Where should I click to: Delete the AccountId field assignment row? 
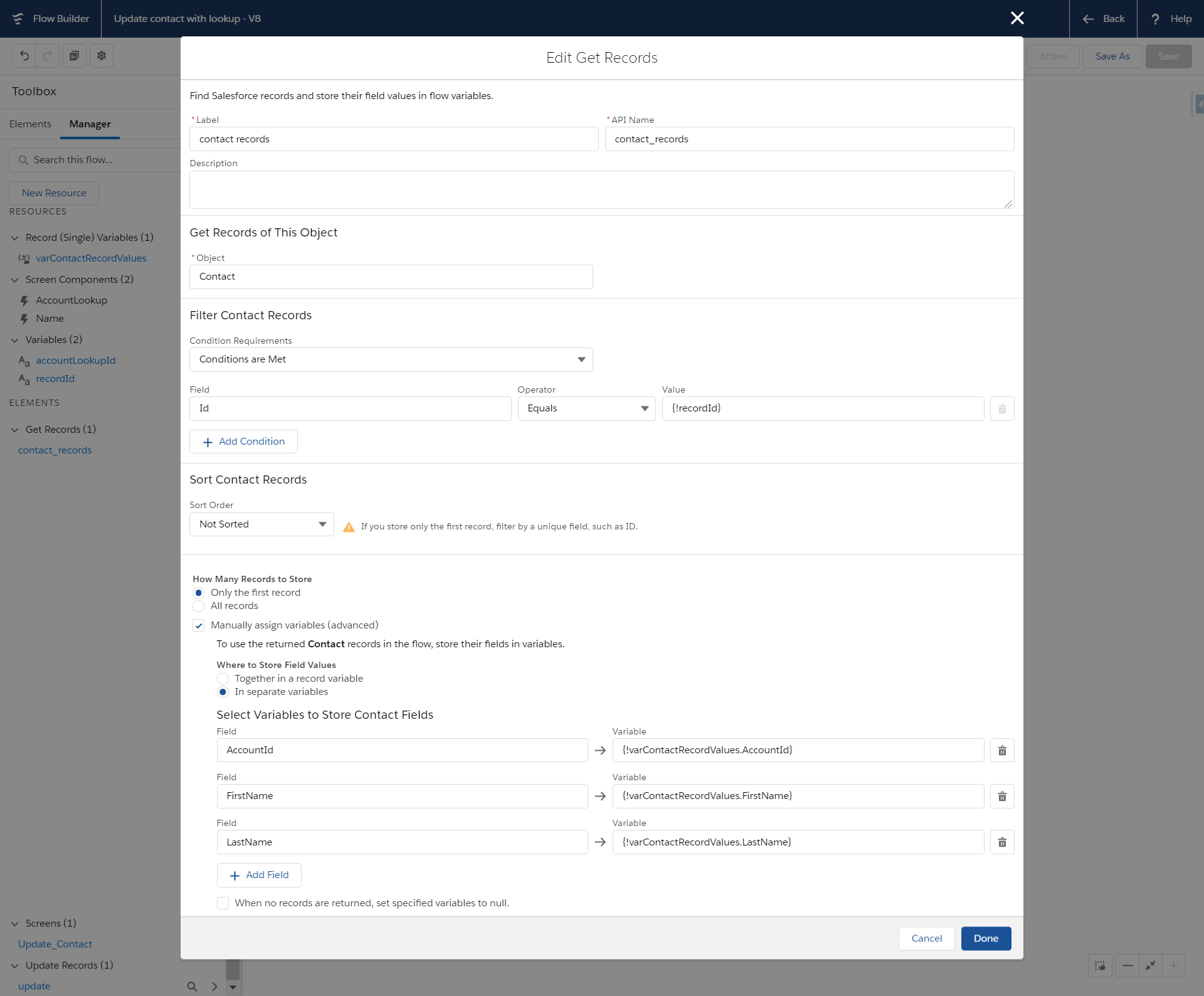pos(1002,751)
